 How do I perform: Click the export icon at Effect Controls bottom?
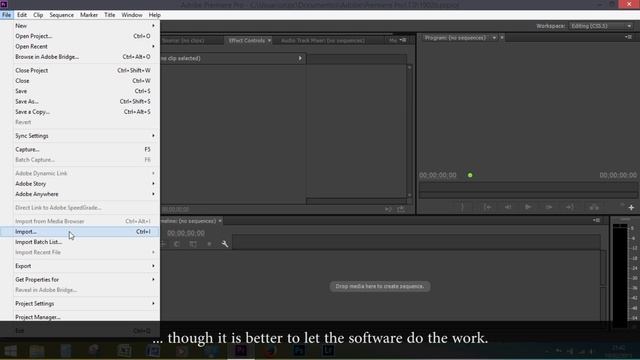(x=401, y=209)
